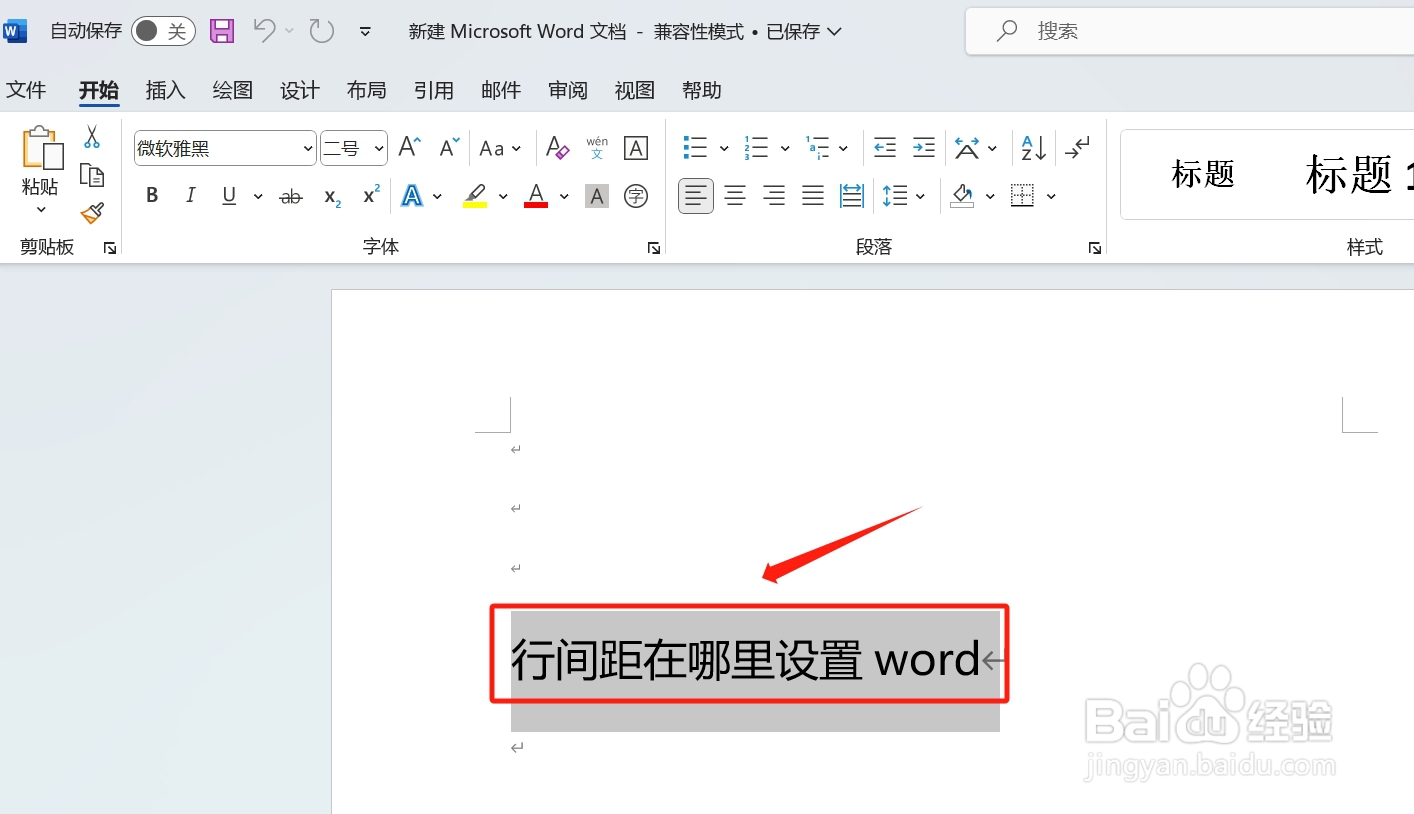Click the Cut scissors icon
1414x814 pixels.
click(91, 135)
